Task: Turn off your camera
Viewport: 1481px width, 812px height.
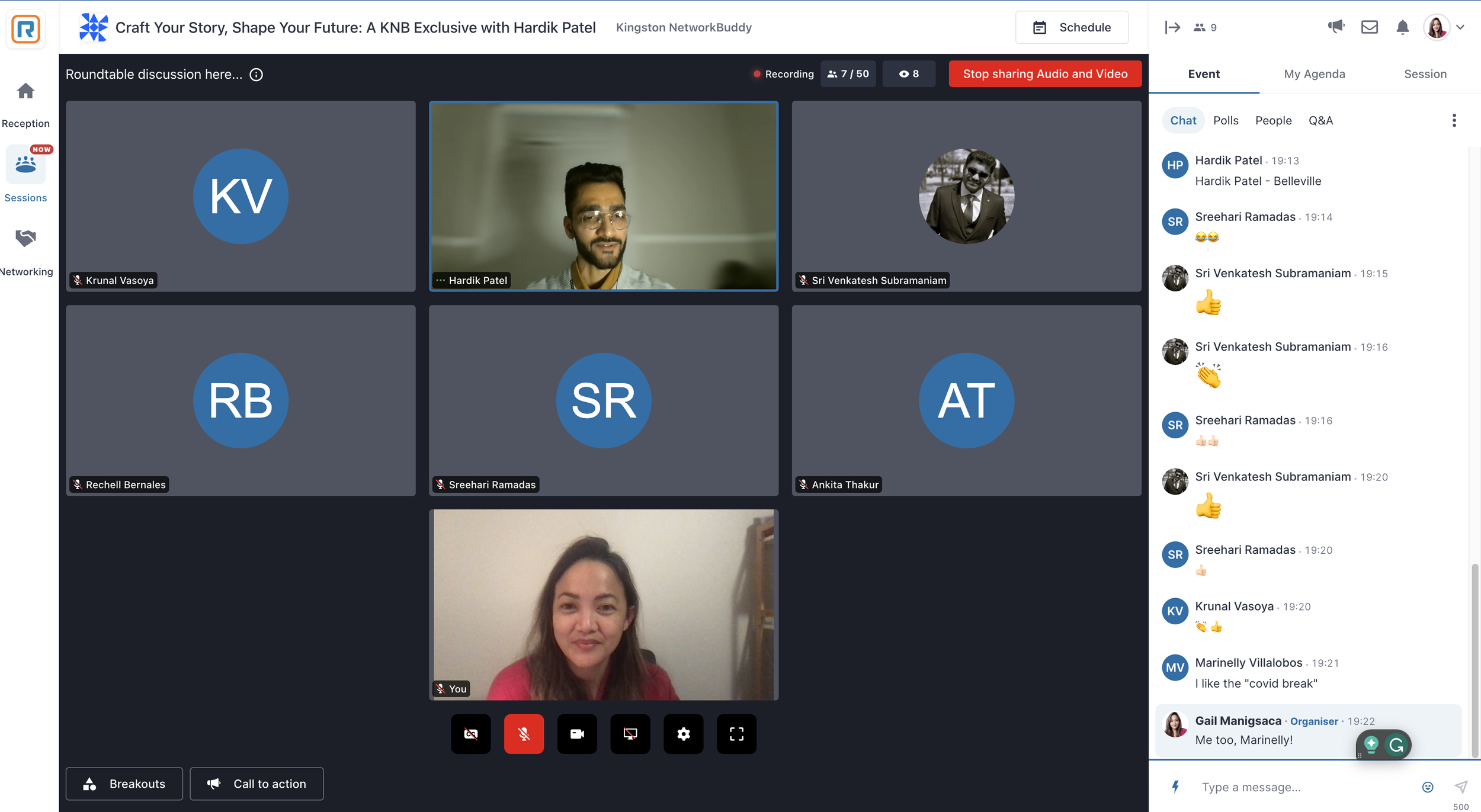Action: tap(577, 734)
